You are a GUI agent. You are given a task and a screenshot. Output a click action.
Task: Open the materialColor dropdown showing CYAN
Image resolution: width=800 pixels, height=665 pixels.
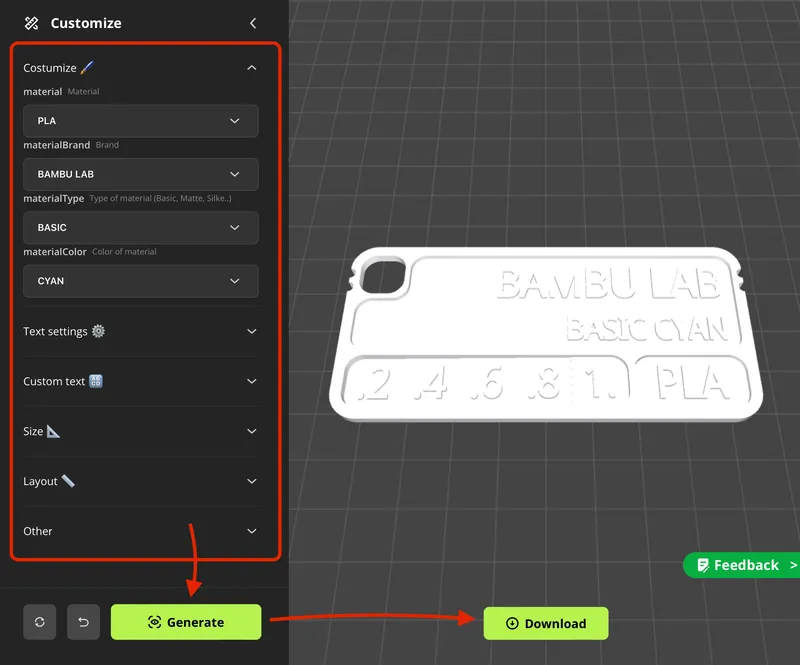[141, 281]
